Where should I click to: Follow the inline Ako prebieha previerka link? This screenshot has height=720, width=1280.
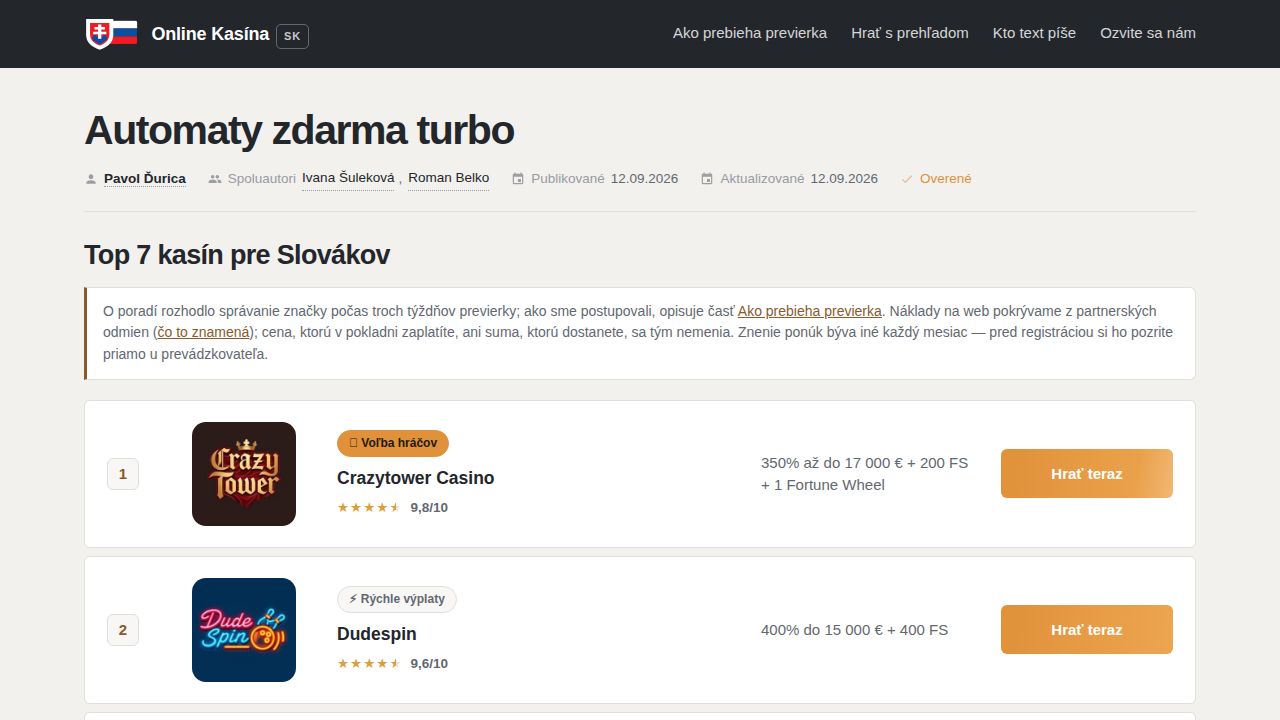pyautogui.click(x=810, y=311)
